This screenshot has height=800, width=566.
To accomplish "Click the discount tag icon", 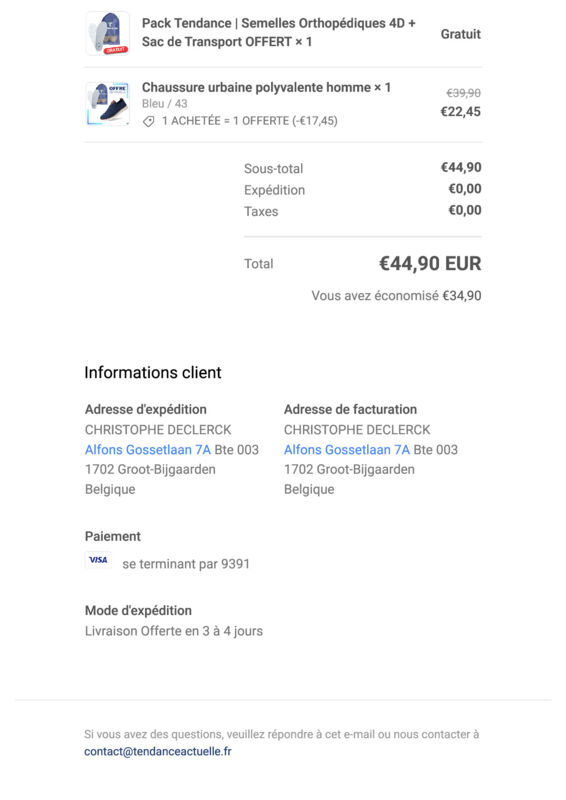I will (x=149, y=121).
